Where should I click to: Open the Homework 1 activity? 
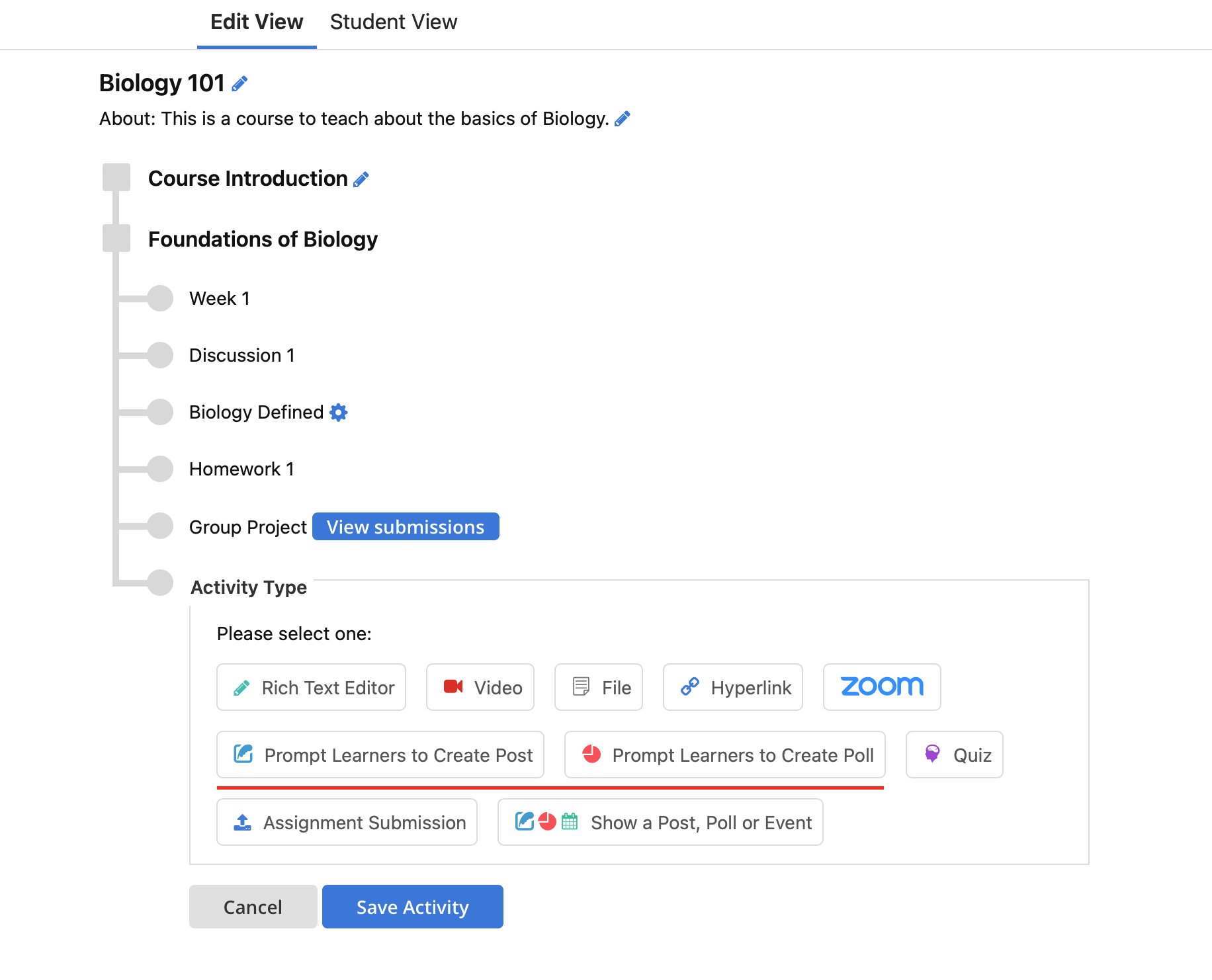pyautogui.click(x=242, y=470)
